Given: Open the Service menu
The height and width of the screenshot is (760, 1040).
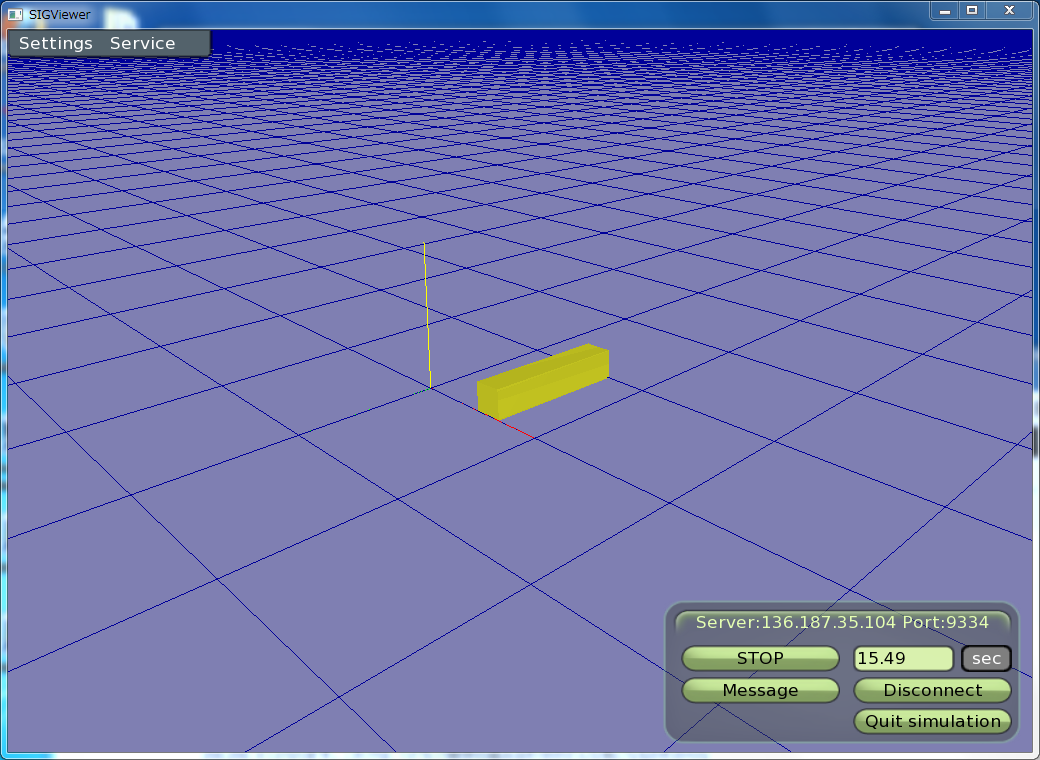Looking at the screenshot, I should coord(142,43).
